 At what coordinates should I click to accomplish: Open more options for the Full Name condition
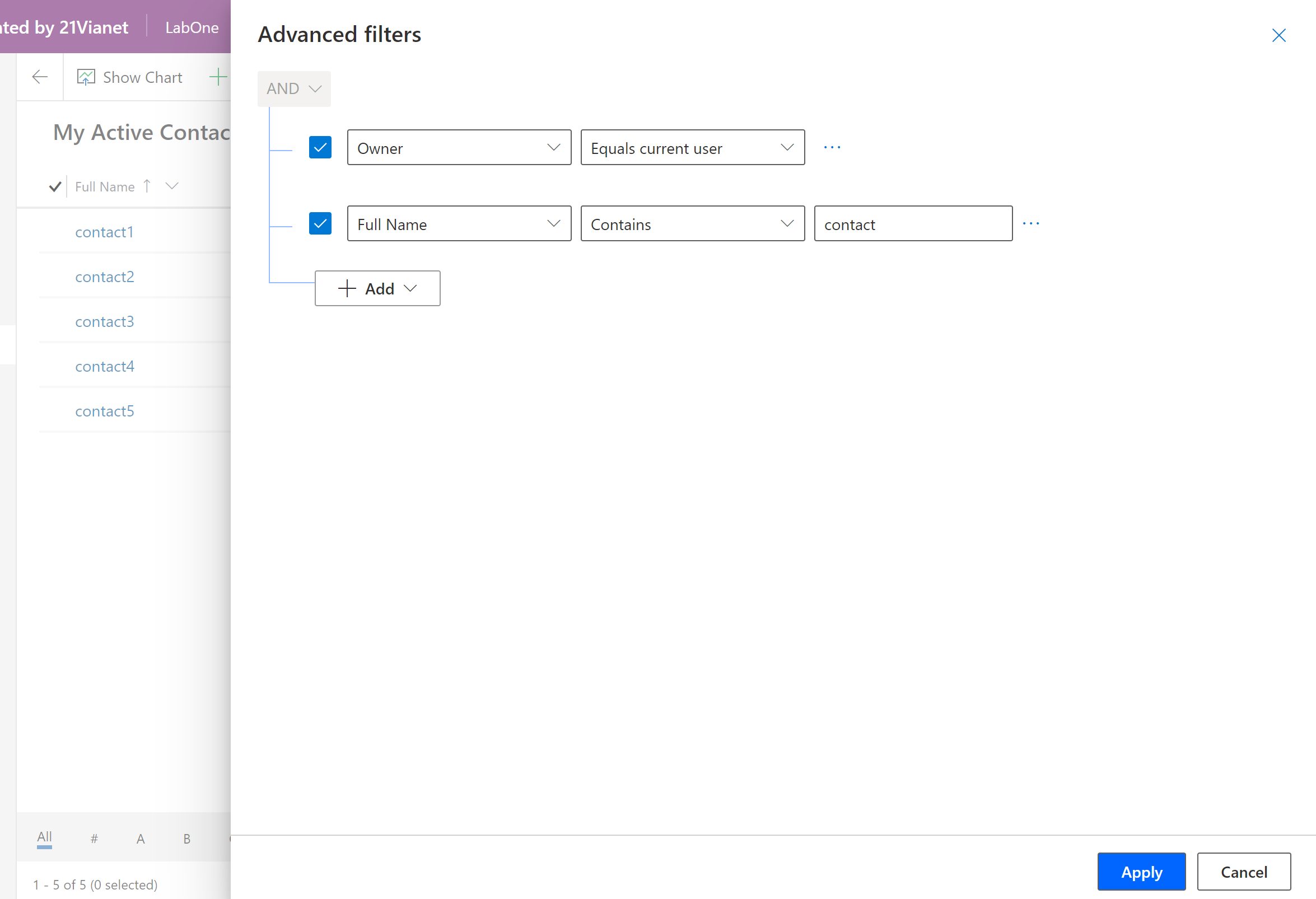[x=1031, y=223]
